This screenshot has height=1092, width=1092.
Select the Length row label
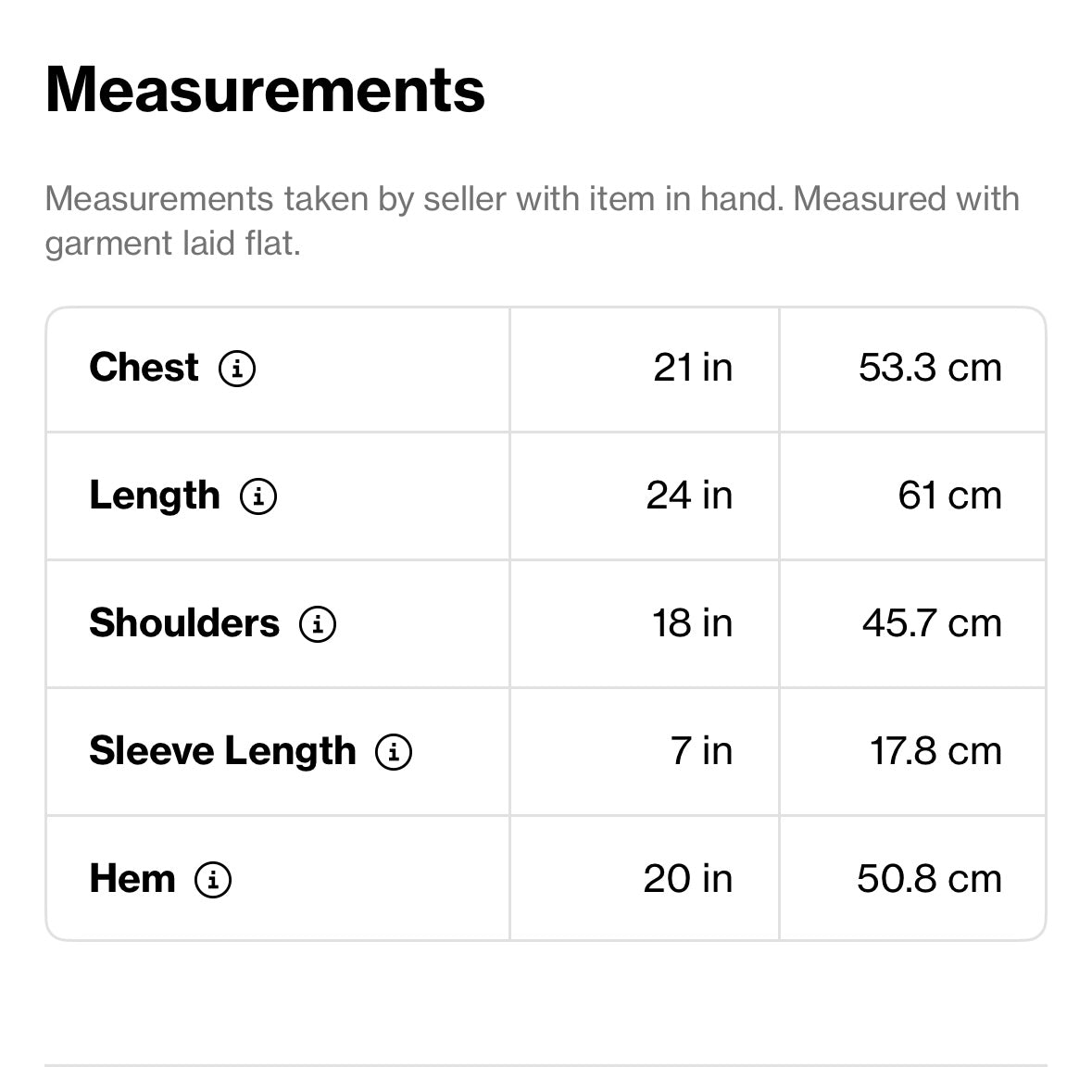[x=155, y=496]
